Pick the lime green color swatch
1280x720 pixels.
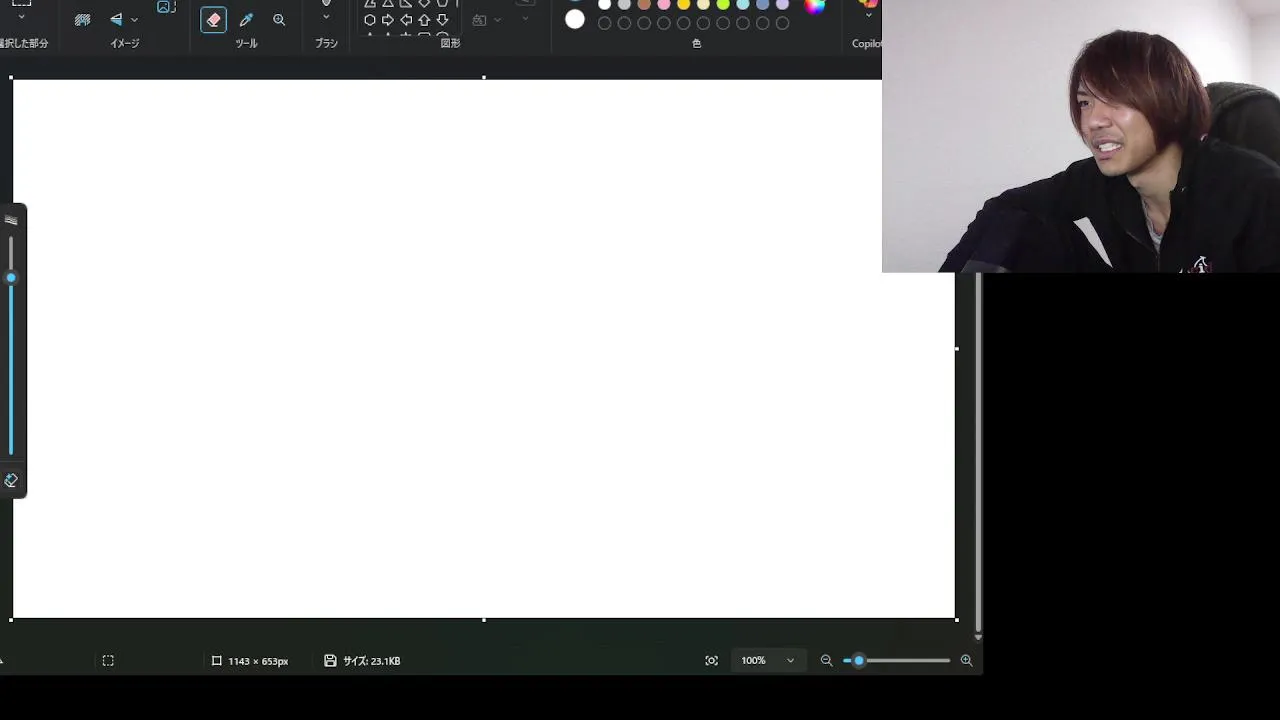tap(723, 5)
